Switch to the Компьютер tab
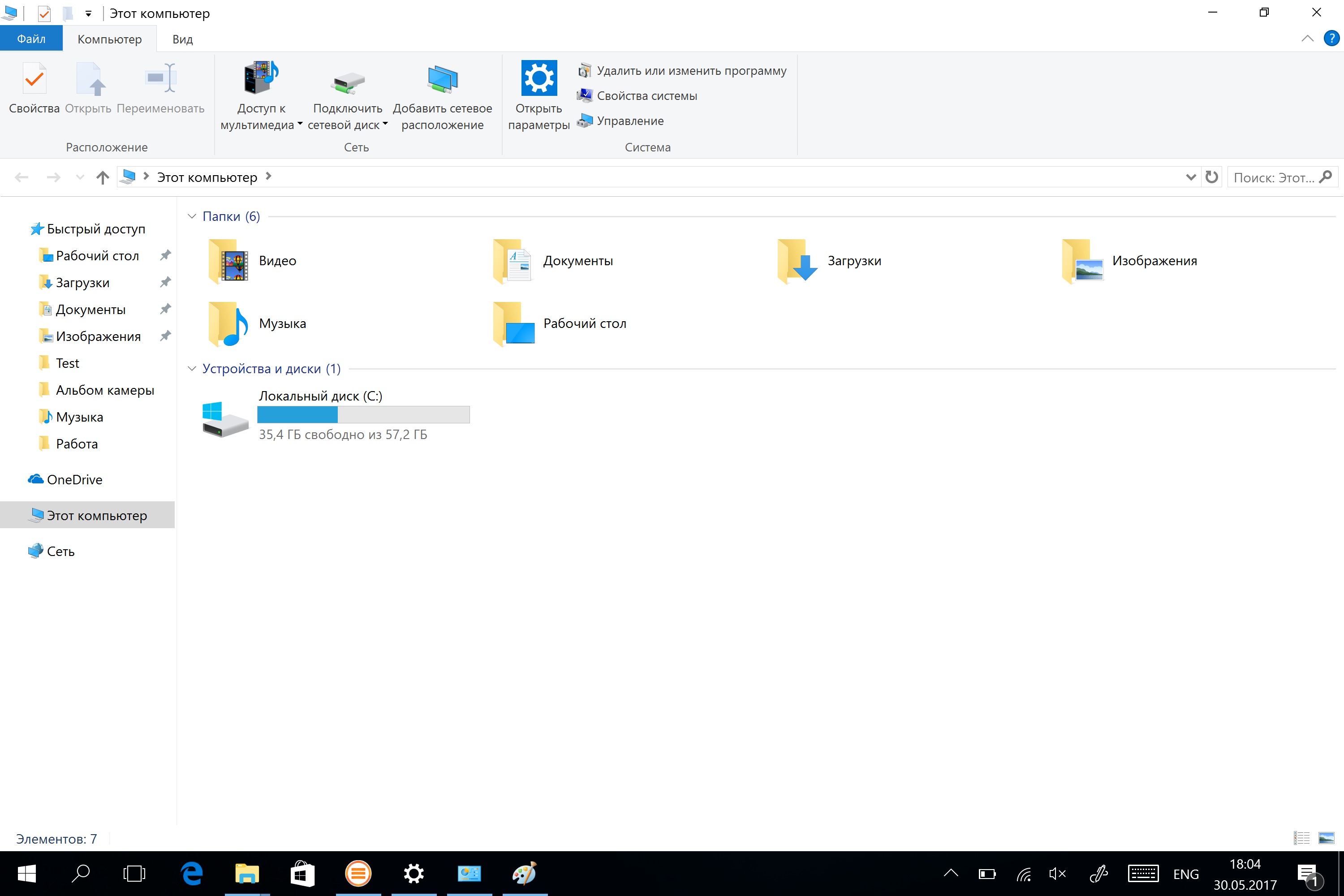 coord(110,39)
